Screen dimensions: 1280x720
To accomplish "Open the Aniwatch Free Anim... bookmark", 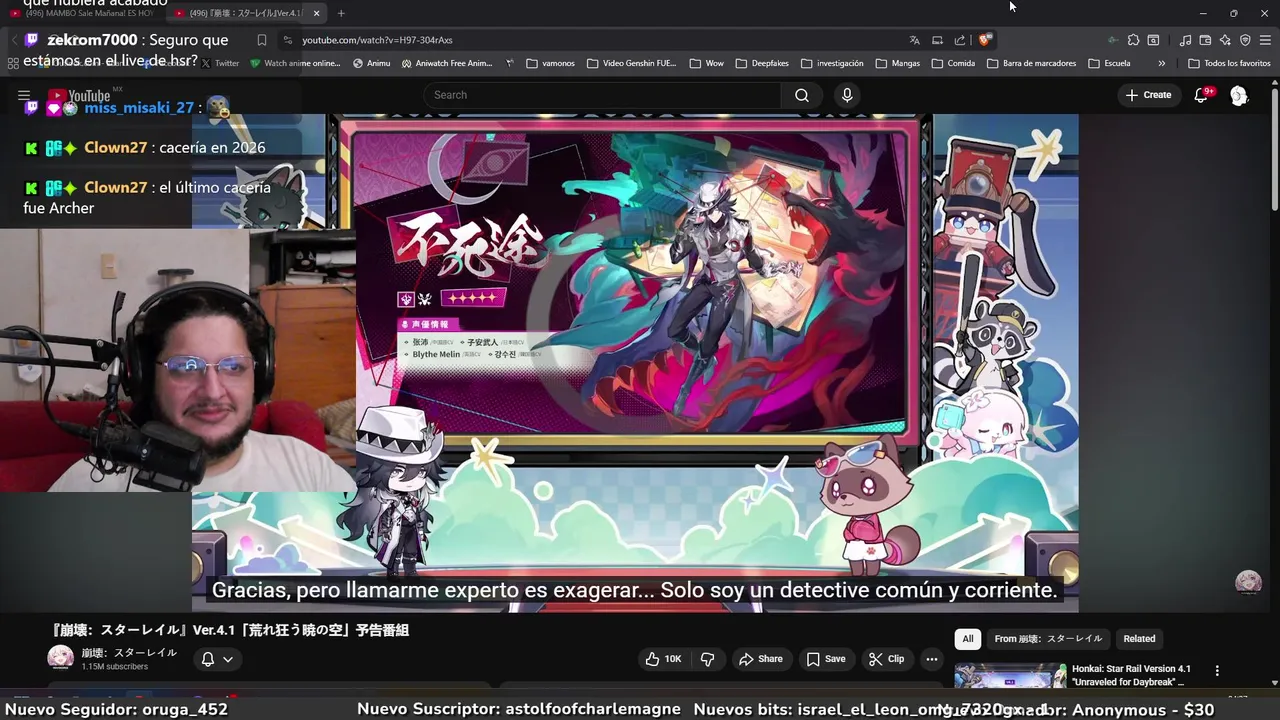I will (x=447, y=63).
